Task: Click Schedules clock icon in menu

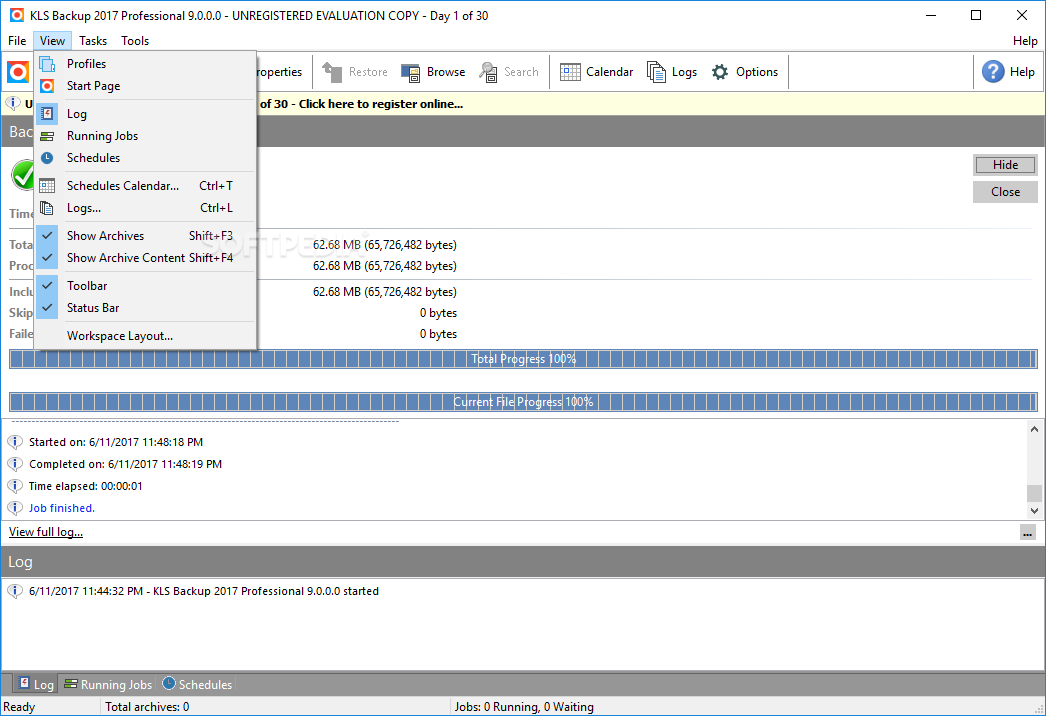Action: [x=47, y=158]
